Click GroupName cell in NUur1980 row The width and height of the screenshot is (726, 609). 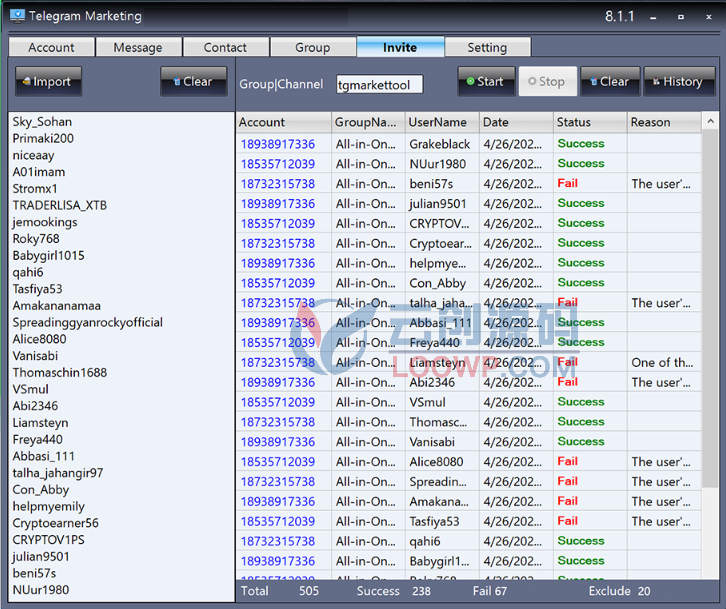(366, 164)
